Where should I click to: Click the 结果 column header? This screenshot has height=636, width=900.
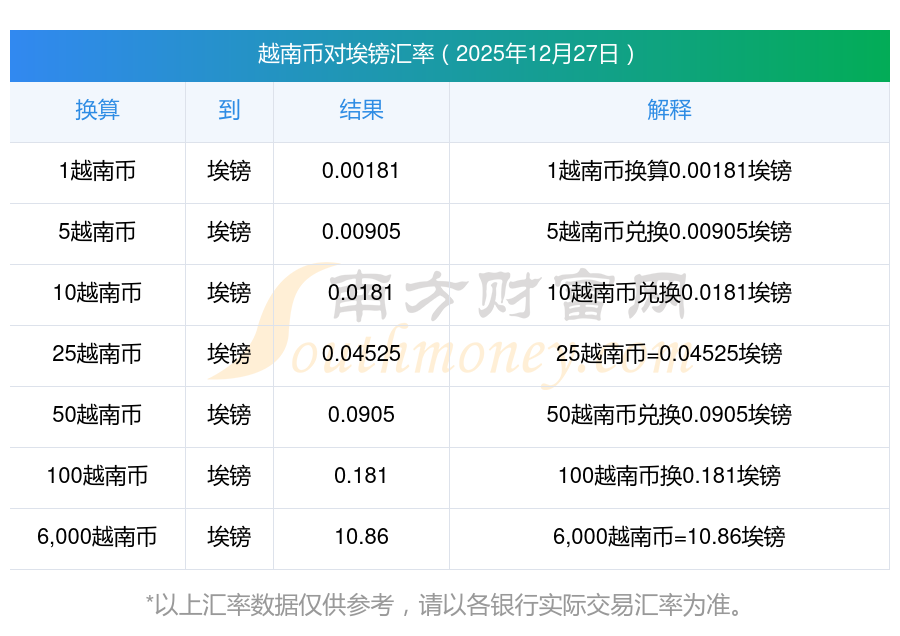coord(361,110)
